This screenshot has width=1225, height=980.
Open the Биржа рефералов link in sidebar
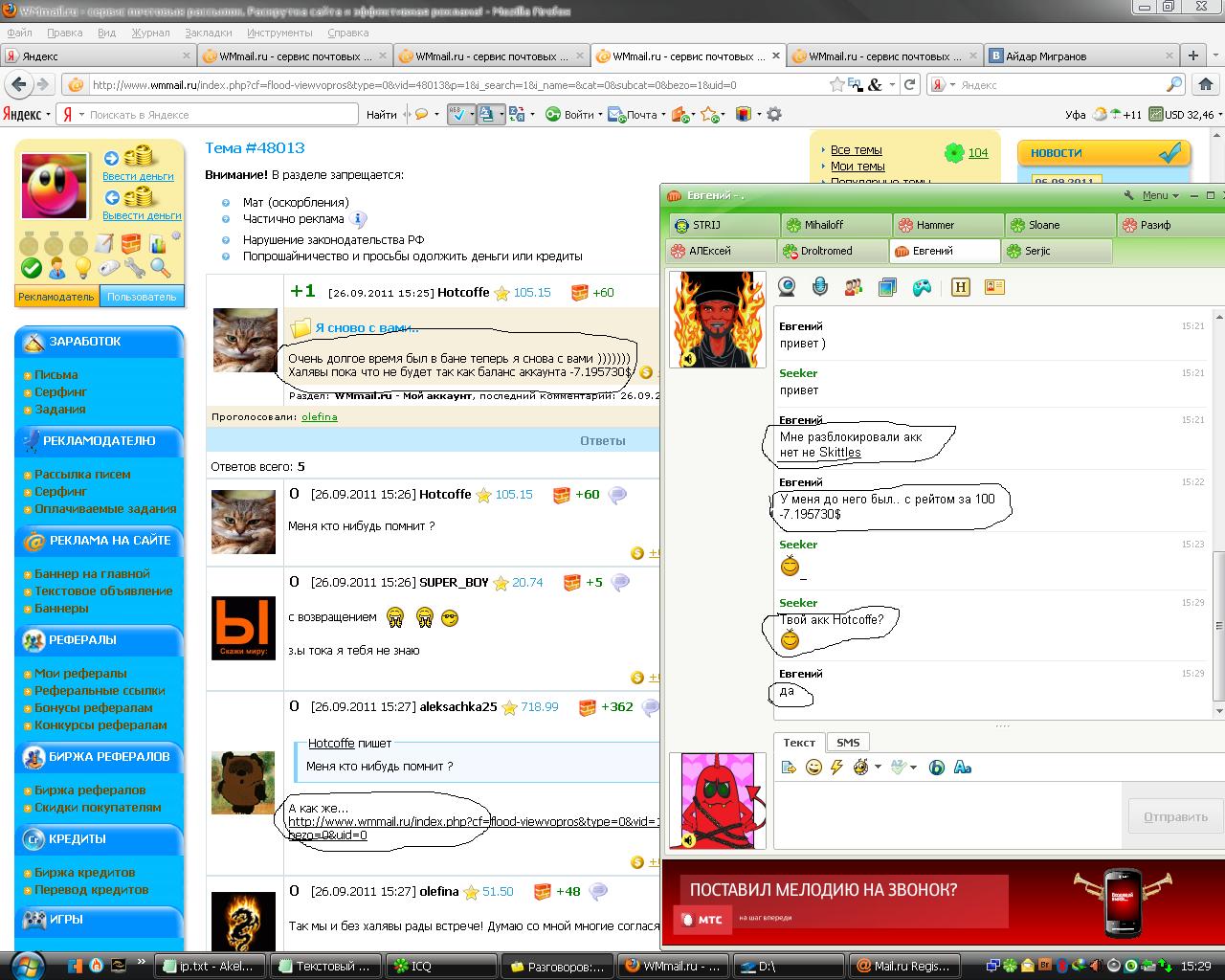90,790
